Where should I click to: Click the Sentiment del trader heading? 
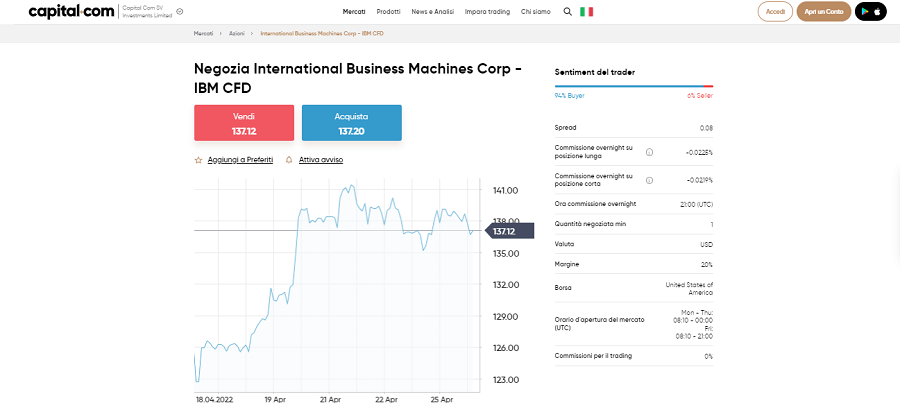(x=595, y=72)
